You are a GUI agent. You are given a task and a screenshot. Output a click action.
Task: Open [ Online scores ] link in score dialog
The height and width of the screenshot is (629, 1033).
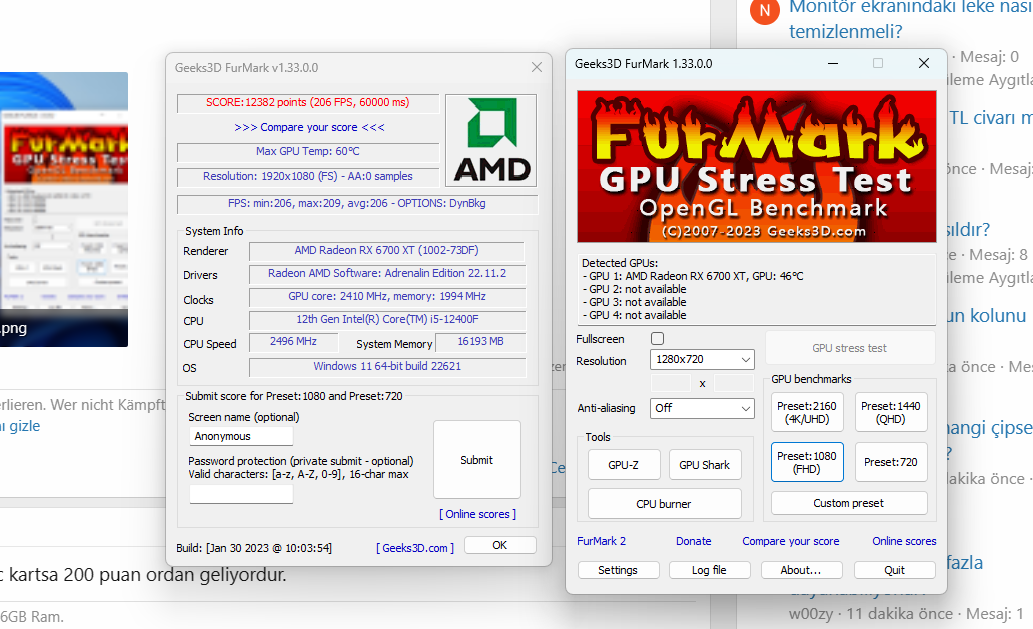[x=478, y=514]
